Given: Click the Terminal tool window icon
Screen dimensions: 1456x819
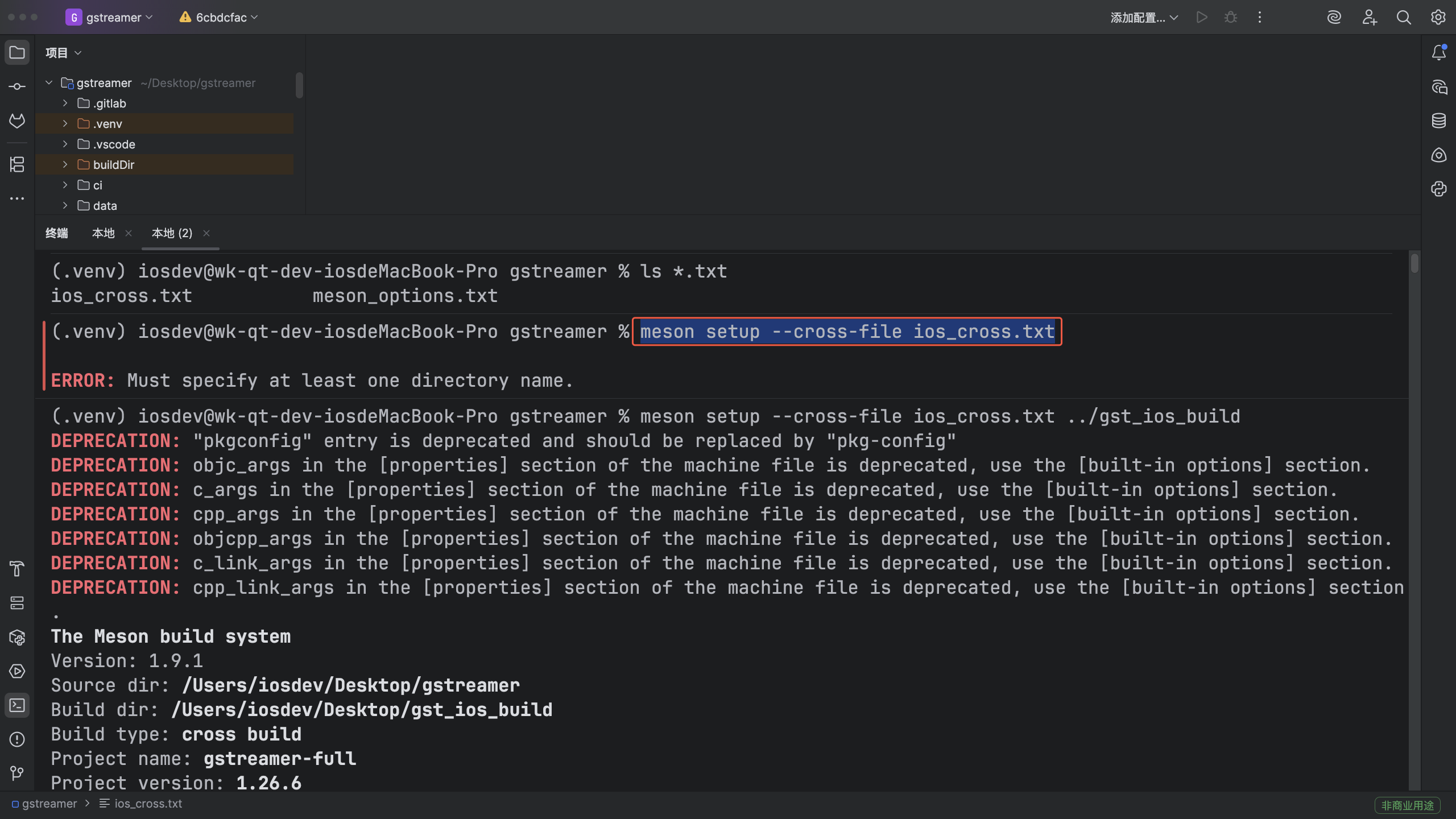Looking at the screenshot, I should pos(17,705).
